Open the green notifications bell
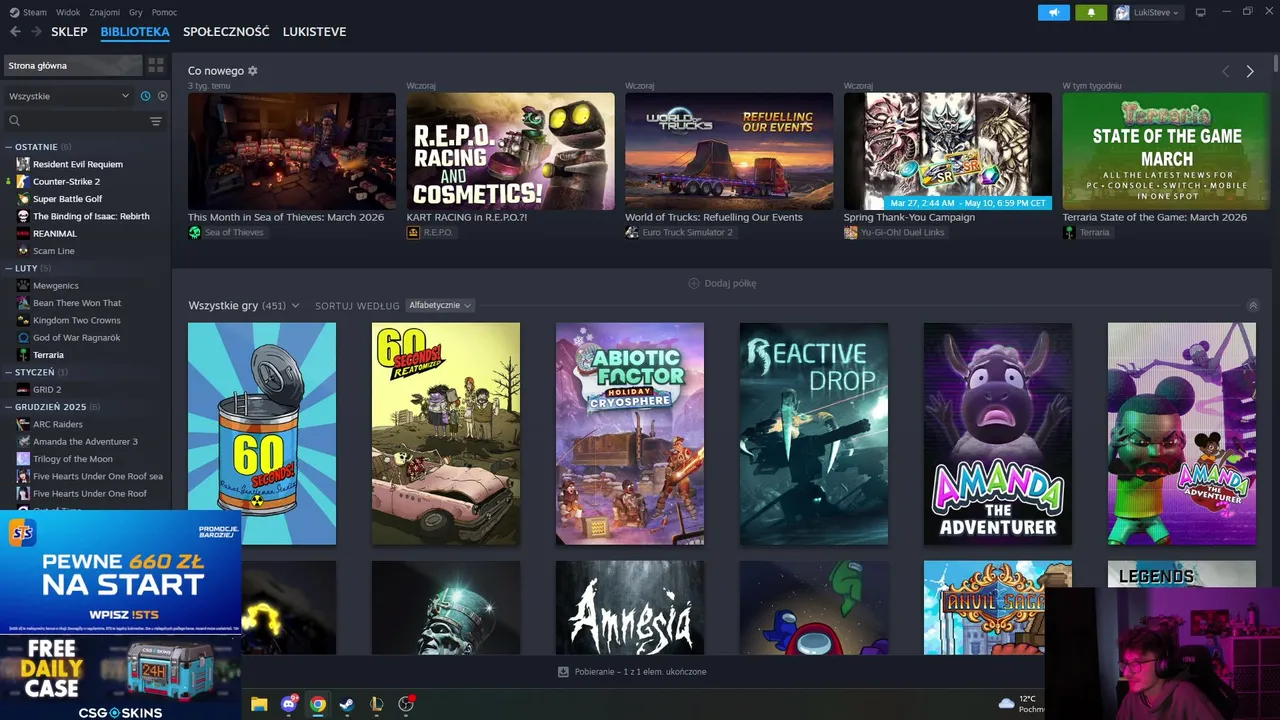The height and width of the screenshot is (720, 1280). pyautogui.click(x=1091, y=12)
